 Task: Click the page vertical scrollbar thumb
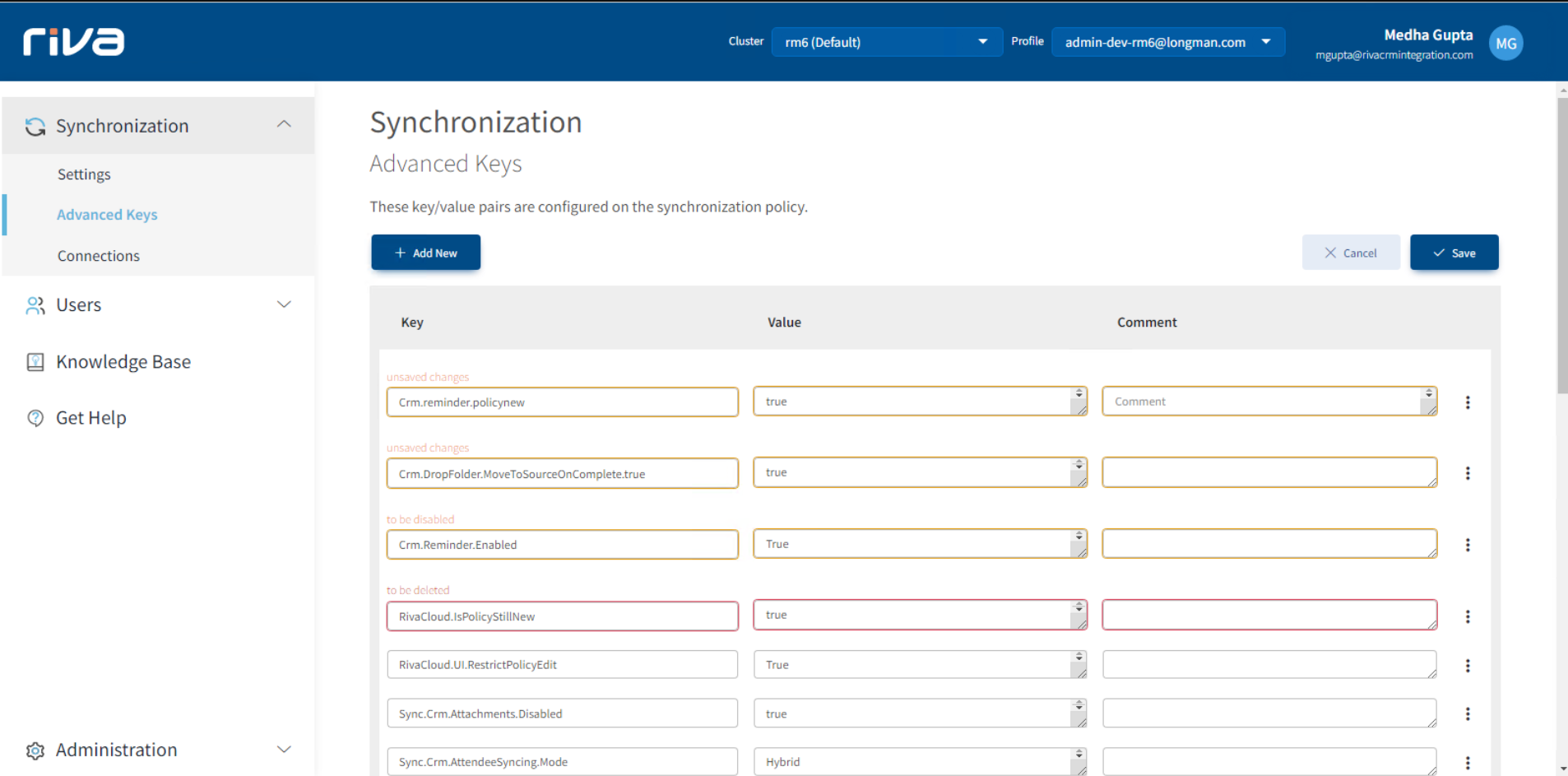1562,246
